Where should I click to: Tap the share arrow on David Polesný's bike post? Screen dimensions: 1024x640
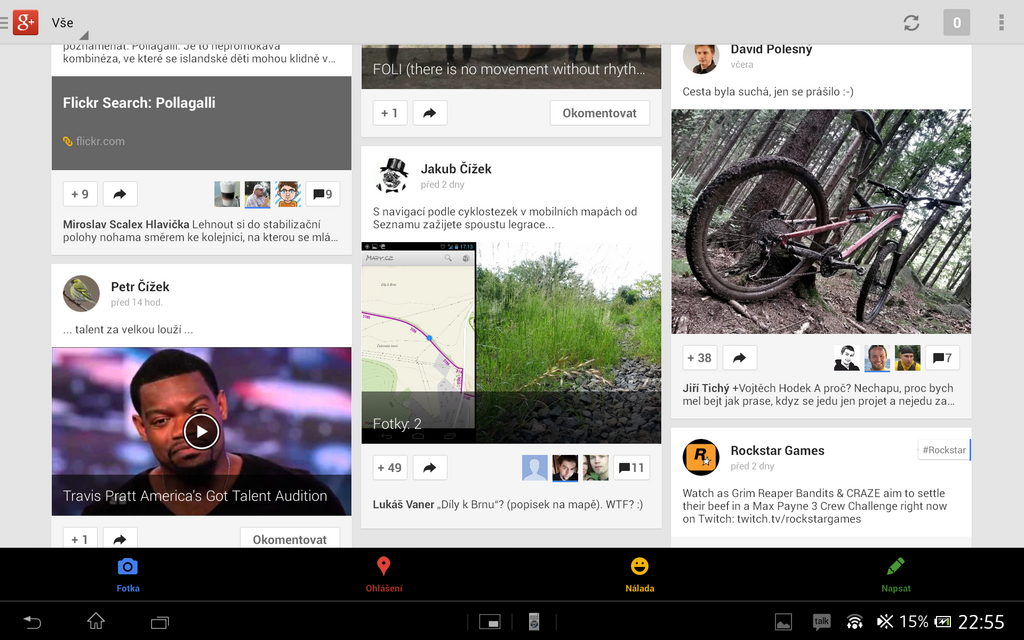coord(739,357)
